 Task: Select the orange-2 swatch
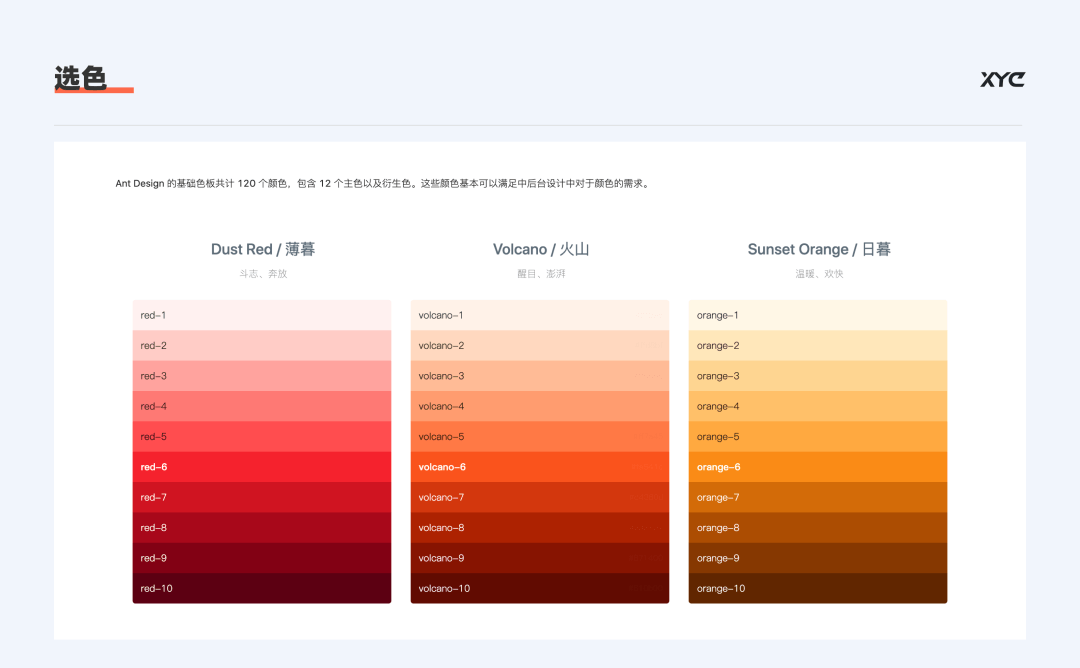(x=818, y=346)
